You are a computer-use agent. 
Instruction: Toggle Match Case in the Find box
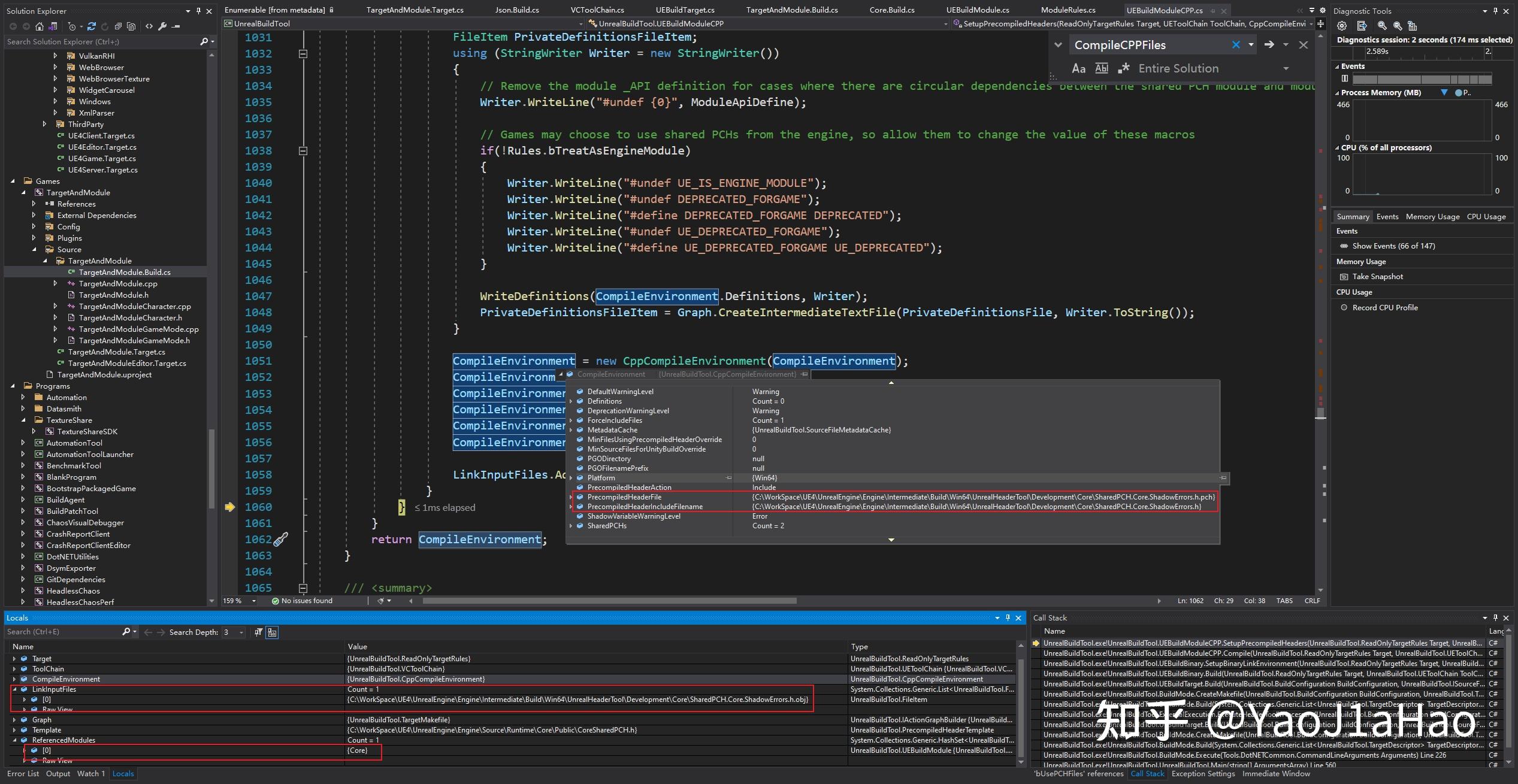tap(1078, 68)
